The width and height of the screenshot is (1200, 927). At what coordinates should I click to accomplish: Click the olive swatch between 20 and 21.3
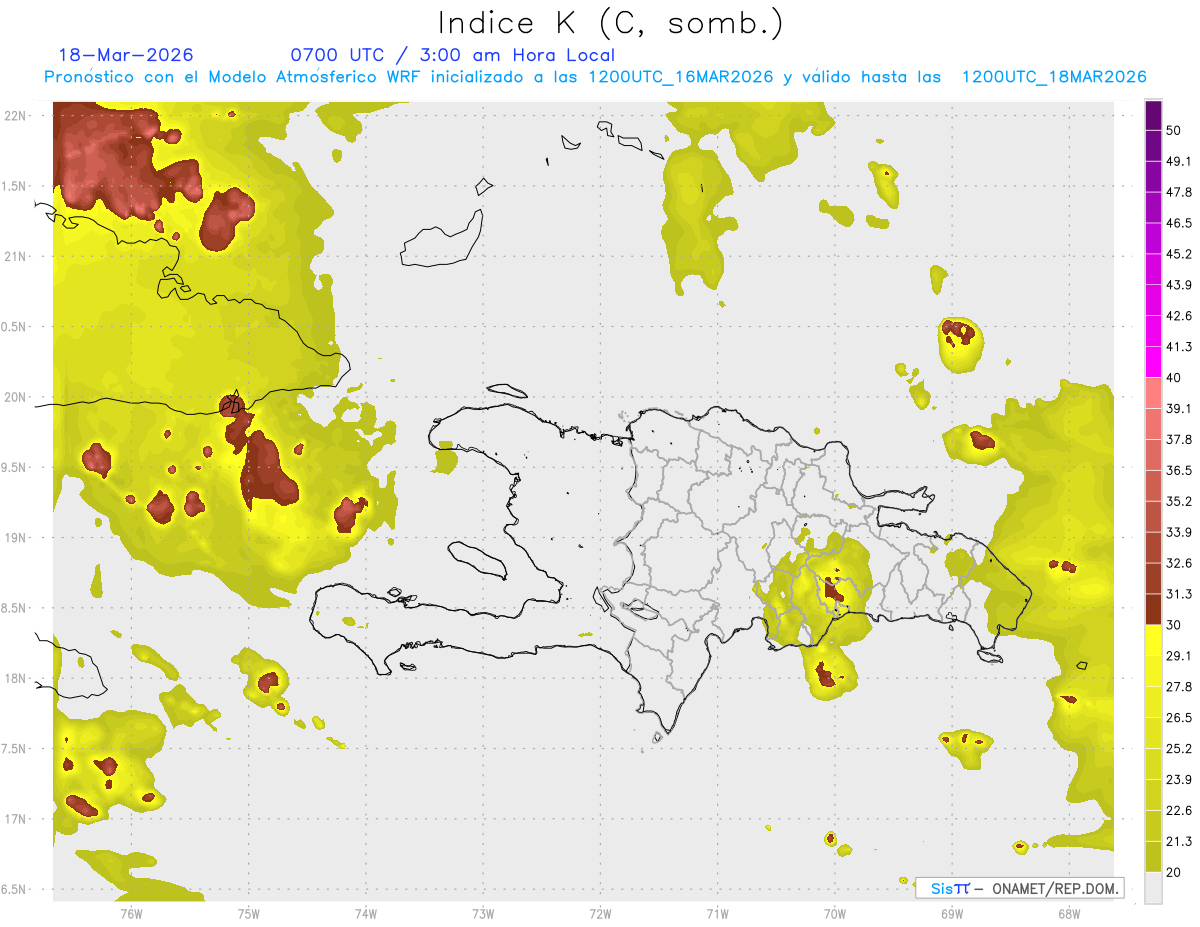point(1154,857)
